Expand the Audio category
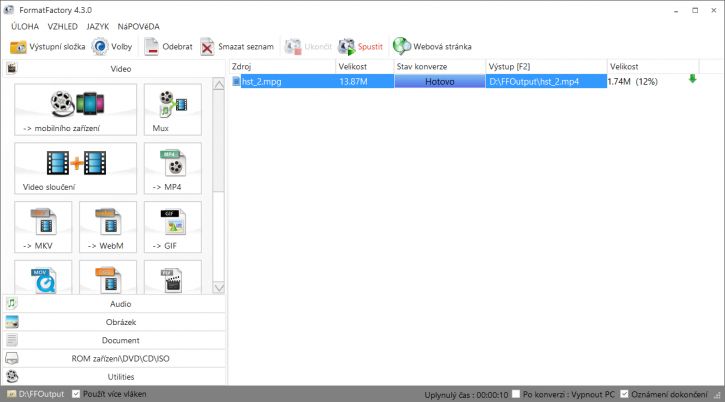 pos(115,304)
